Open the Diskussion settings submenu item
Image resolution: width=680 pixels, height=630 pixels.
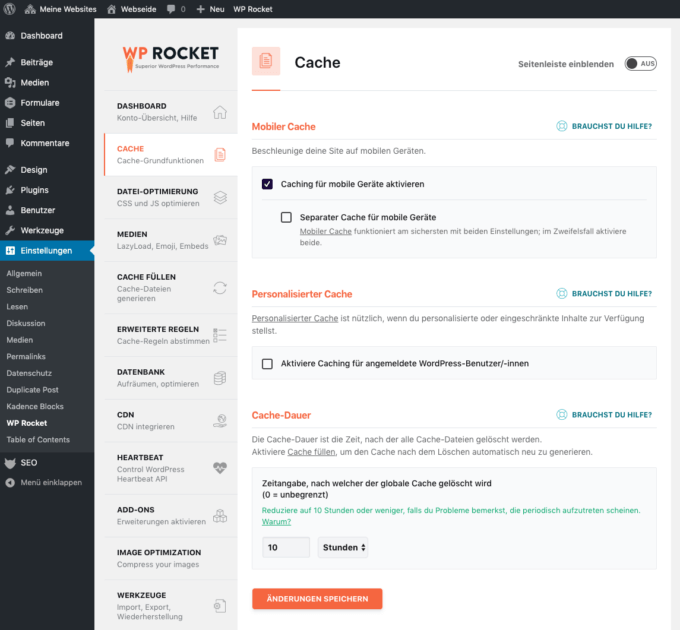point(26,323)
